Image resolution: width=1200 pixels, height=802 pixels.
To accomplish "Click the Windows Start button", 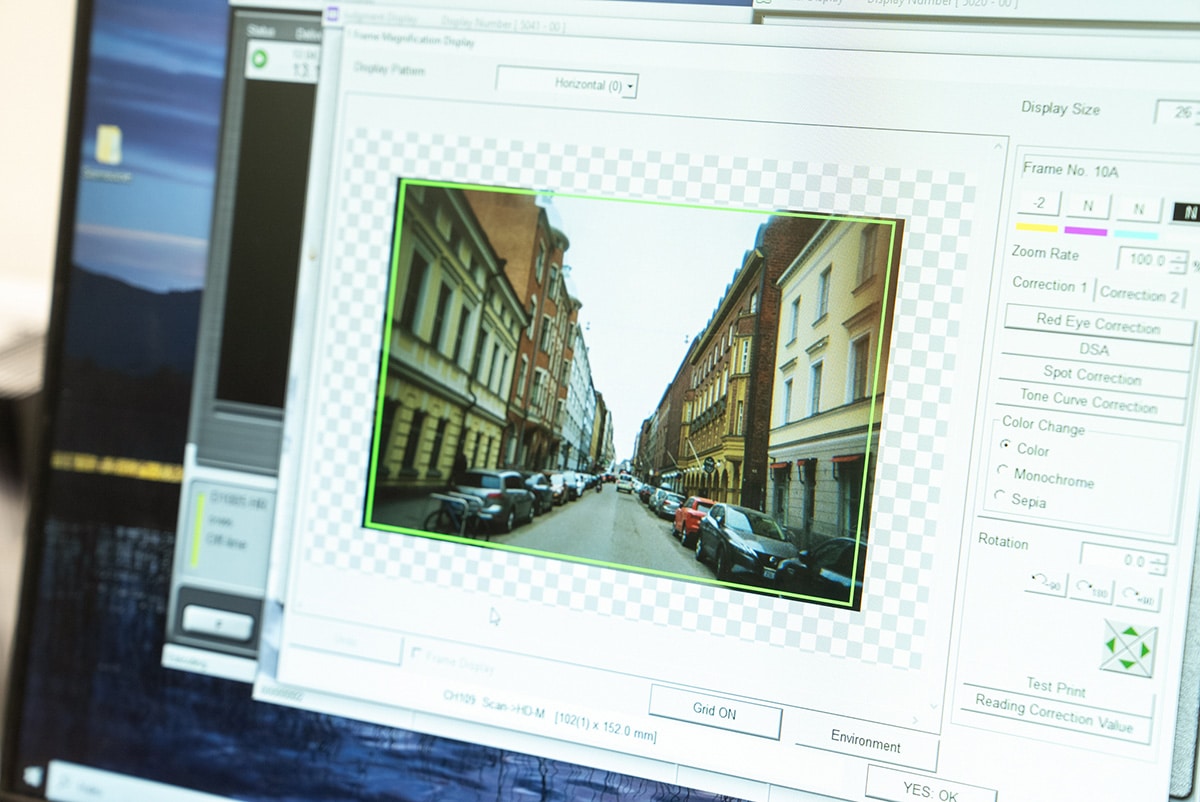I will (x=33, y=775).
